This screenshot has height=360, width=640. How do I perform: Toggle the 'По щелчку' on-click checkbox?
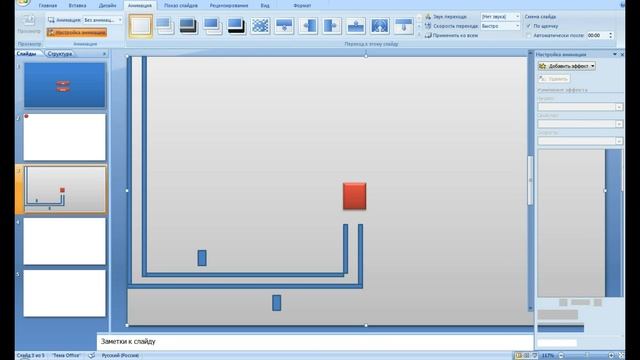click(529, 26)
